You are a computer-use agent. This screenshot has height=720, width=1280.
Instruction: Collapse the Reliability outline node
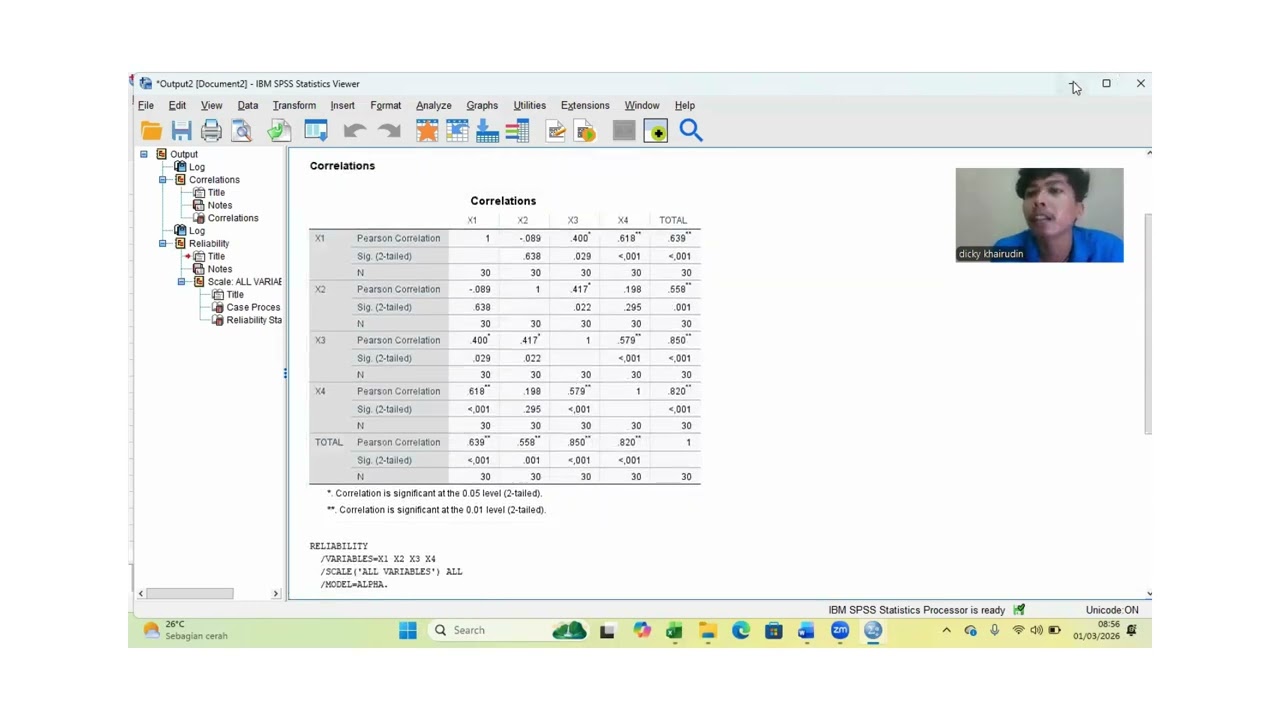(x=163, y=243)
